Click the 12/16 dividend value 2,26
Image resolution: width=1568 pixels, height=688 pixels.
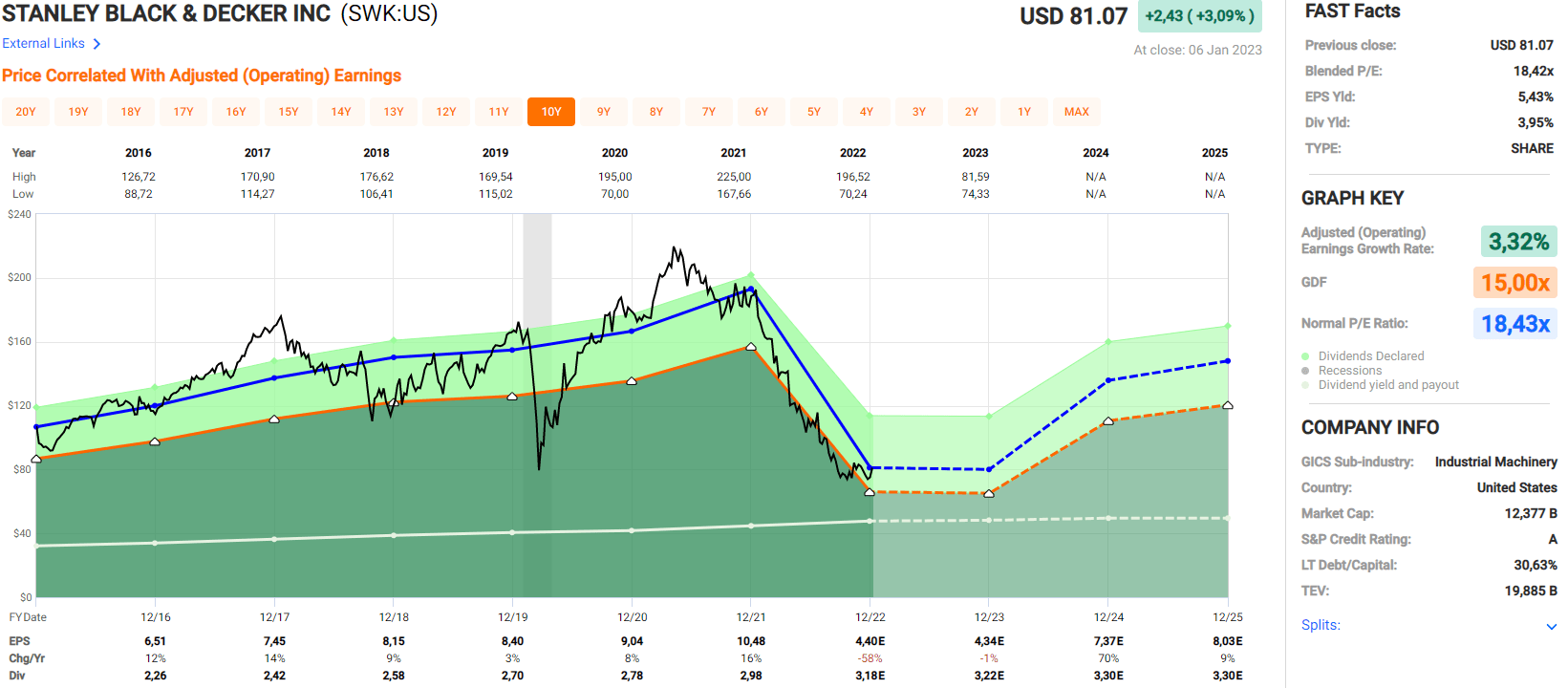click(156, 676)
